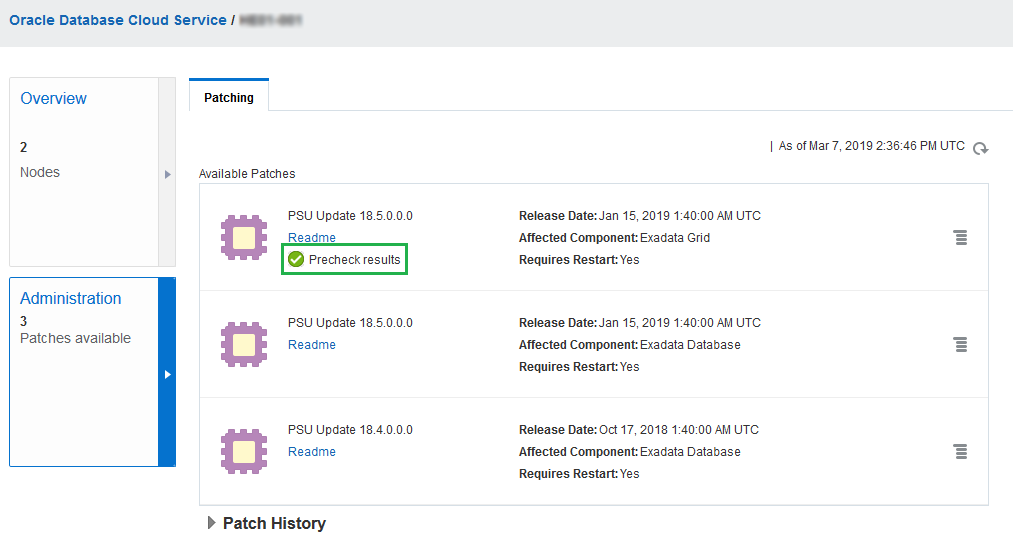Screen dimensions: 1013x554
Task: Click the Administration tile blue arrow
Action: 167,373
